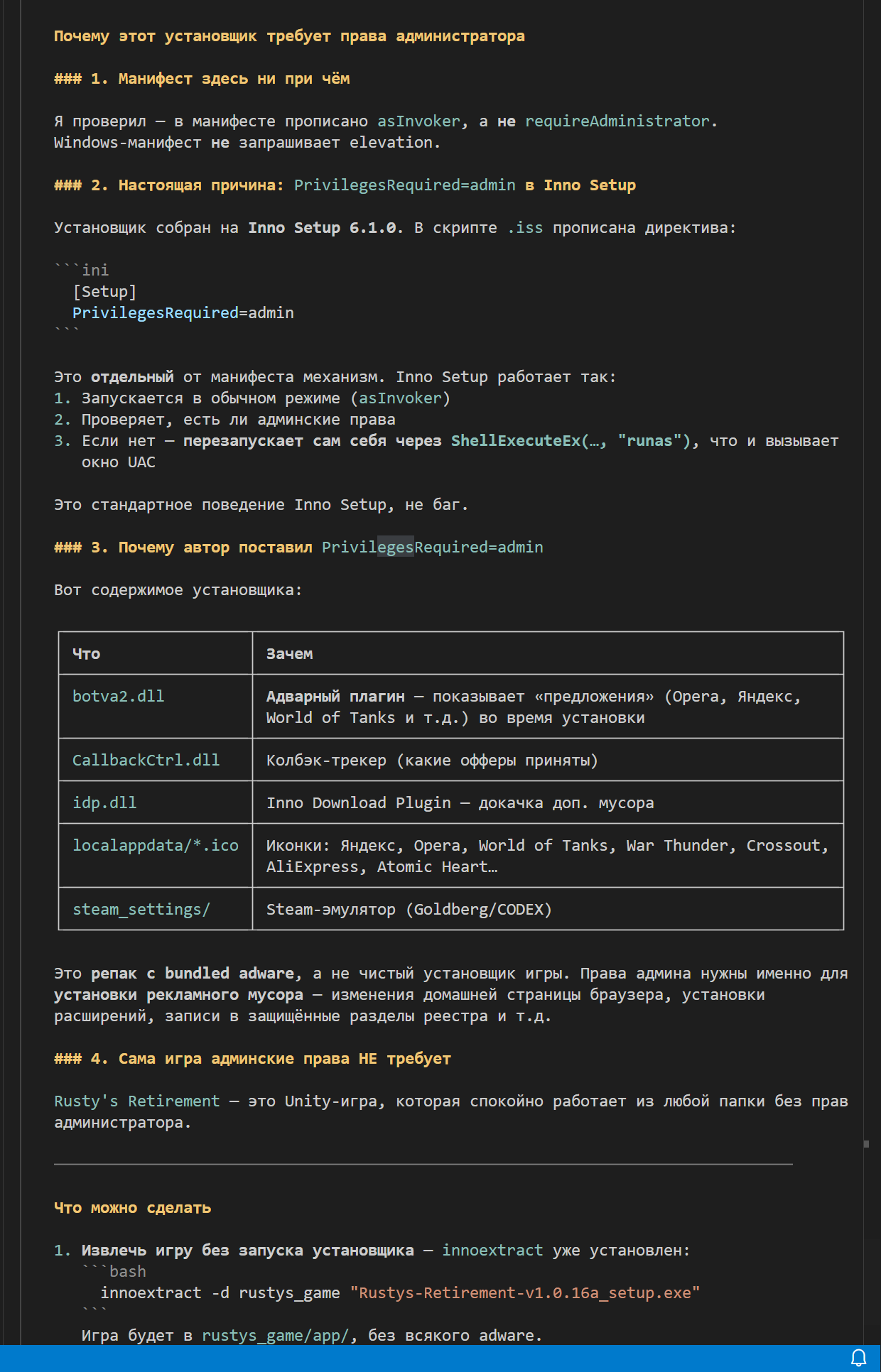
Task: Click inline code '.iss'
Action: (x=525, y=228)
